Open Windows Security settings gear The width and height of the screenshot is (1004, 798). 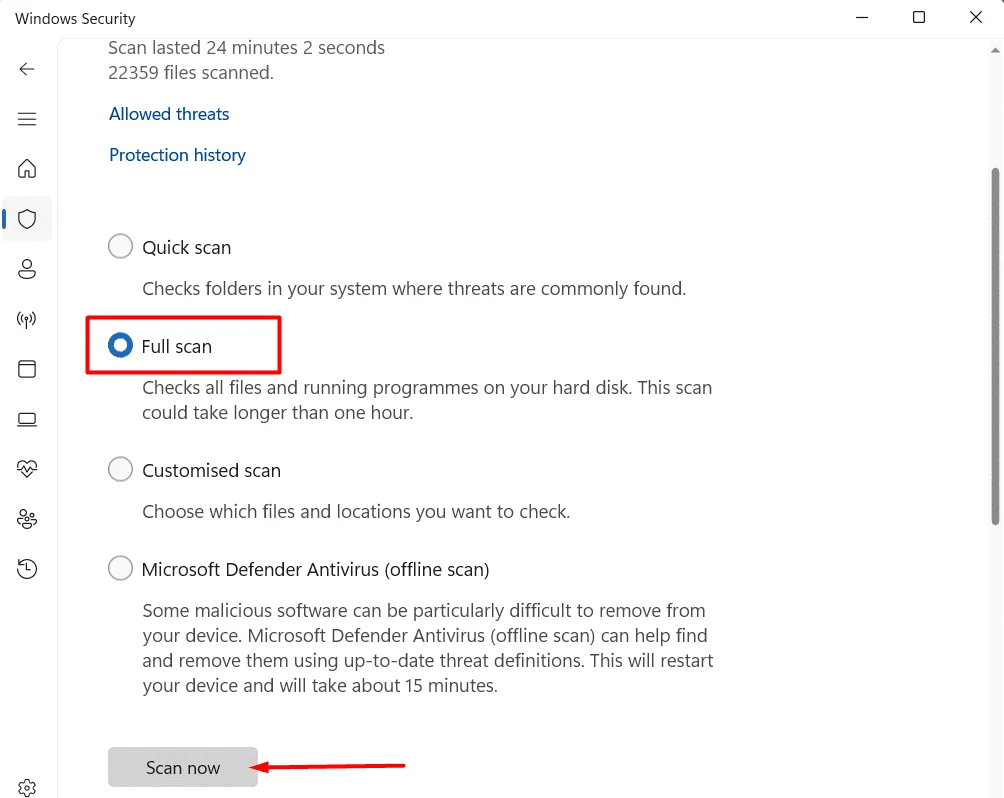(27, 787)
